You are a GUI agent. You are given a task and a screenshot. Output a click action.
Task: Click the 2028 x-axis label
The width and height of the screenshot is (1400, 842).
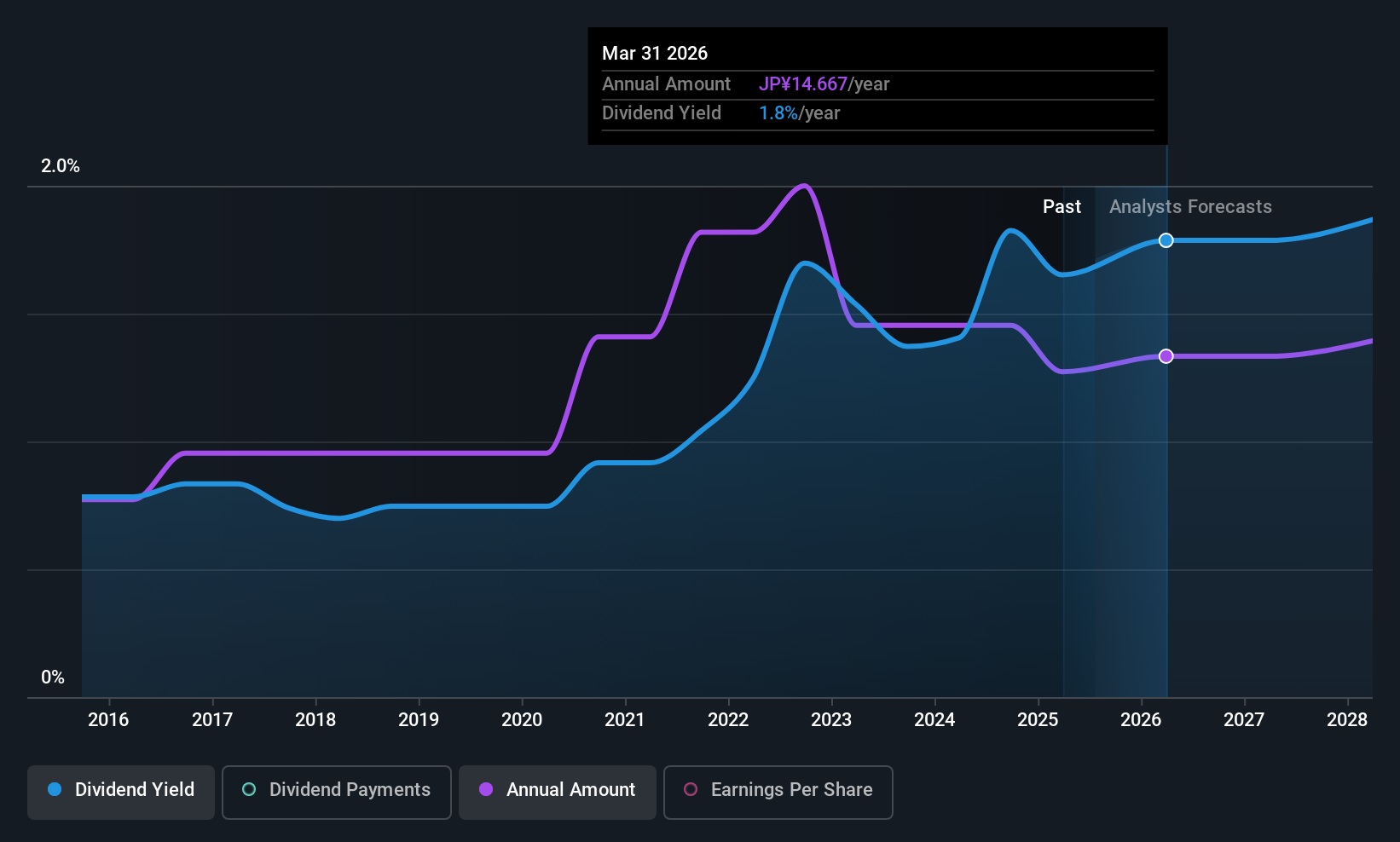point(1347,720)
